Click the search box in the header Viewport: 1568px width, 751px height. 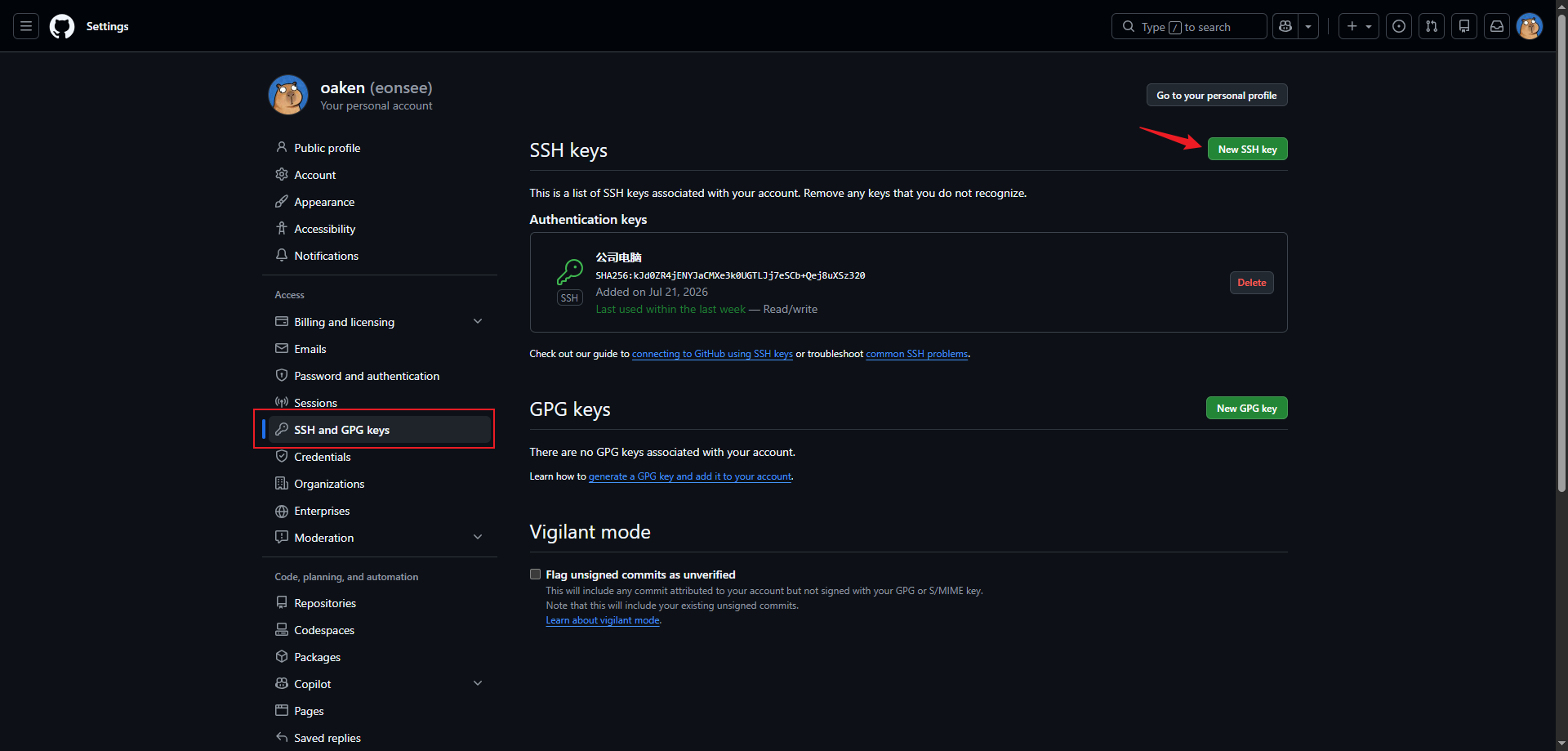point(1189,26)
